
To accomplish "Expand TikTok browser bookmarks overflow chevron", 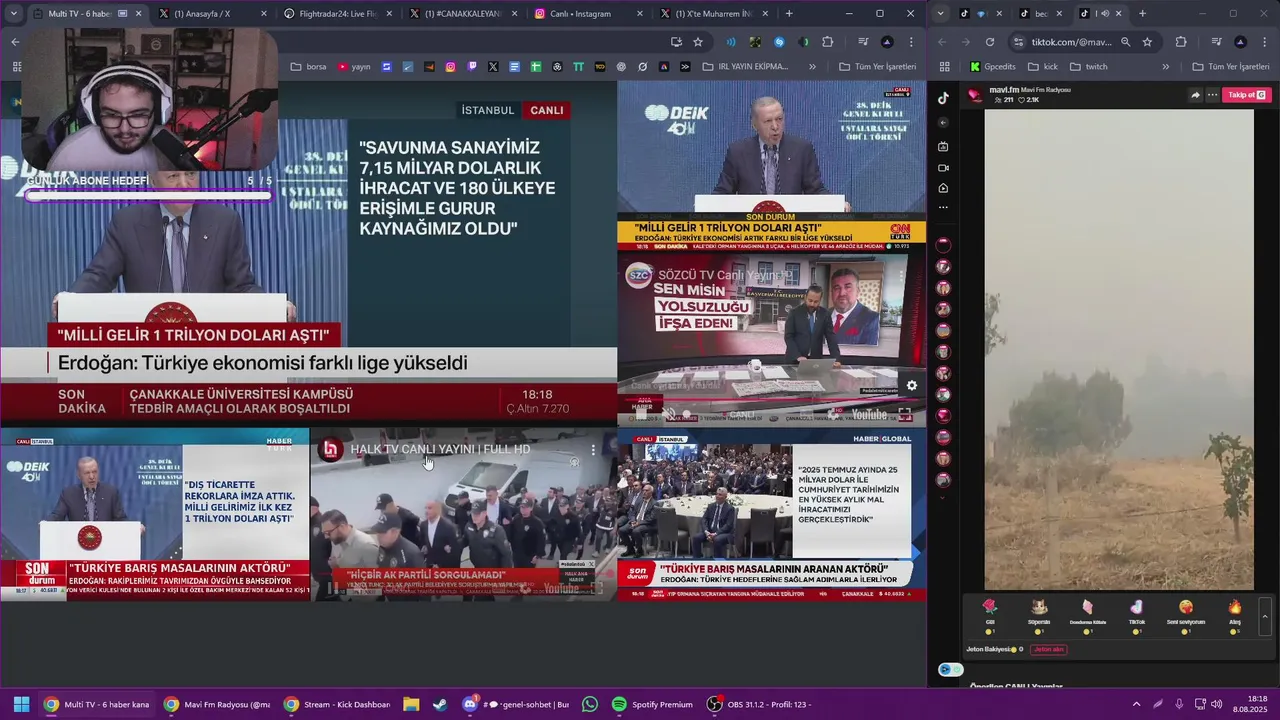I will tap(1165, 67).
